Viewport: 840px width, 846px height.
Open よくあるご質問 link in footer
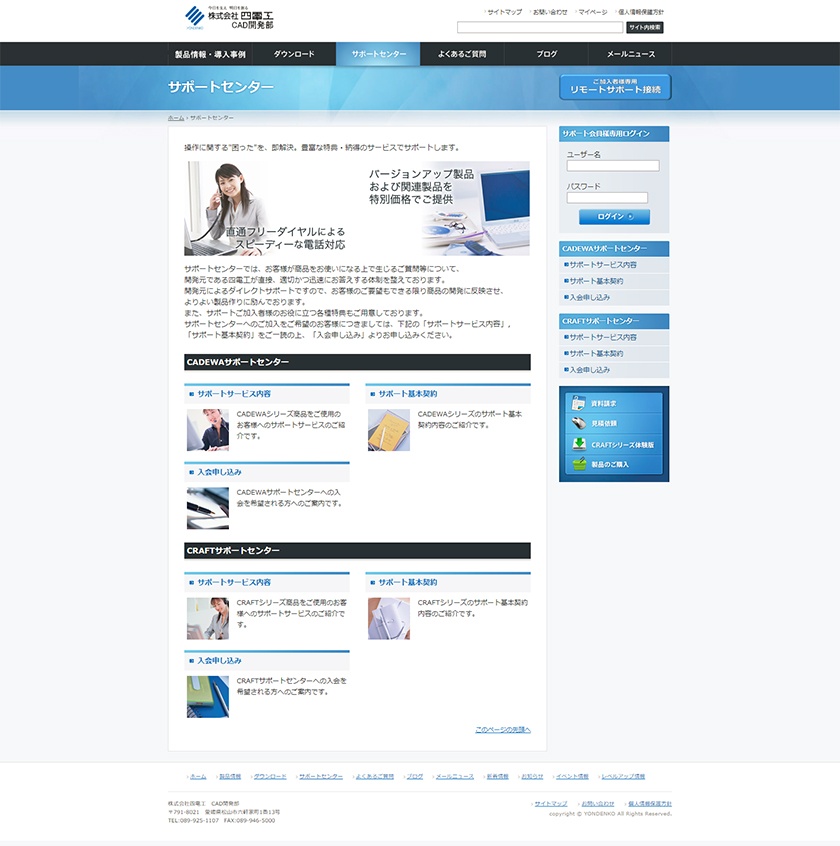click(374, 776)
